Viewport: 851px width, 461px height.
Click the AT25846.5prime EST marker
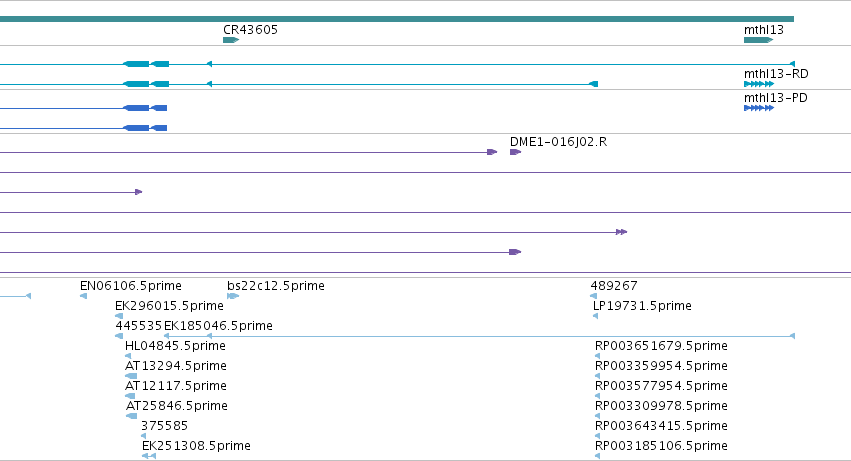tap(131, 416)
